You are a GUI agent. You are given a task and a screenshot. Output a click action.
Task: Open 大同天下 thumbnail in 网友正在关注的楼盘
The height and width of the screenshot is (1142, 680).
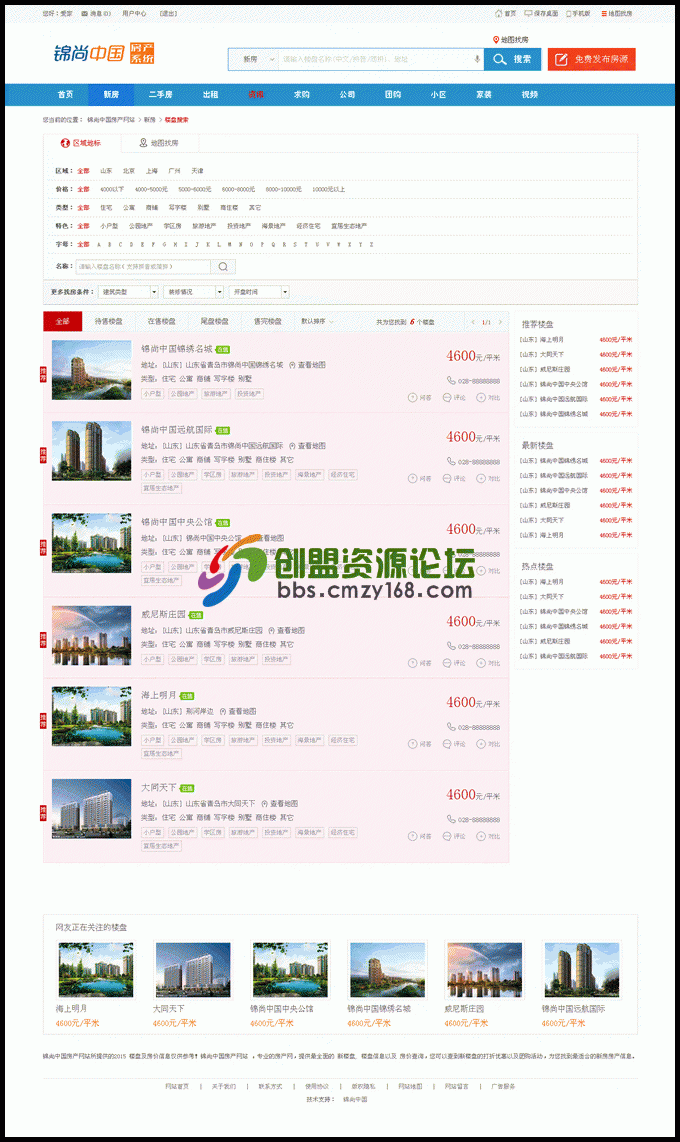click(x=193, y=969)
